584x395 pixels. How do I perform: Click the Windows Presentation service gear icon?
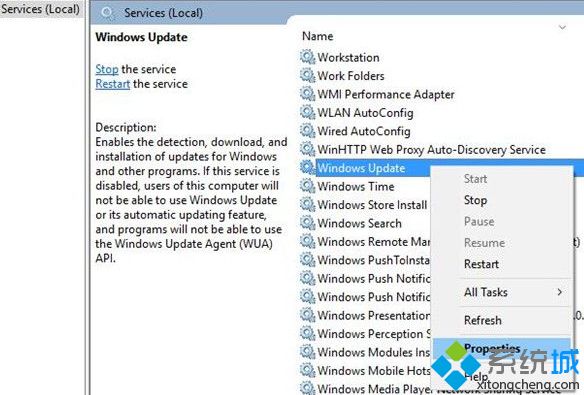308,315
